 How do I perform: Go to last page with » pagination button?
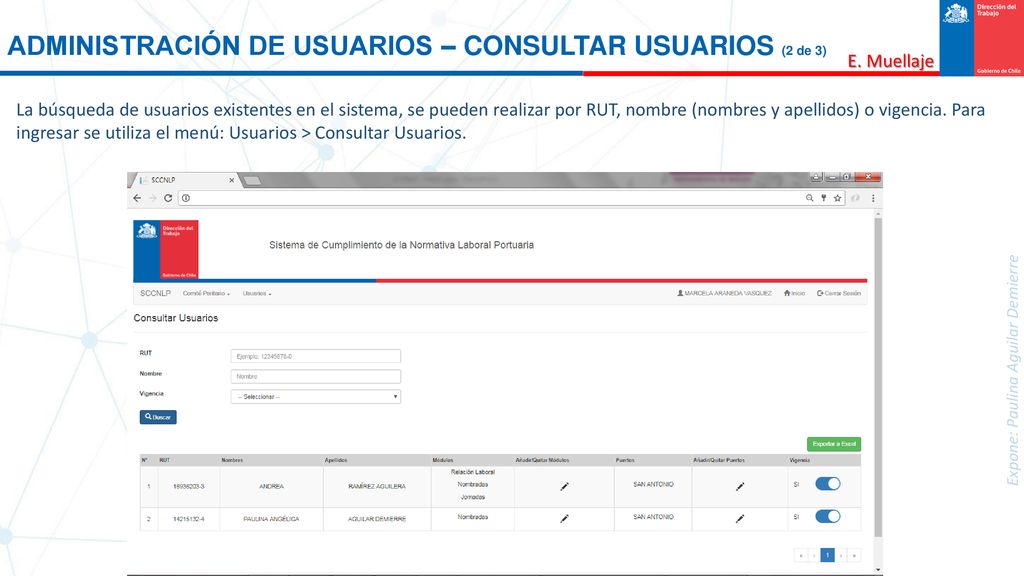(x=854, y=555)
